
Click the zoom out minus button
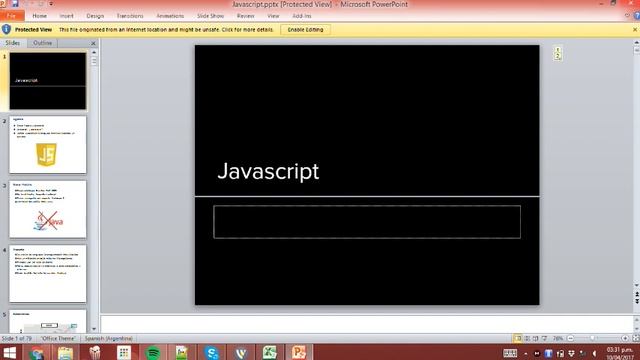[571, 338]
